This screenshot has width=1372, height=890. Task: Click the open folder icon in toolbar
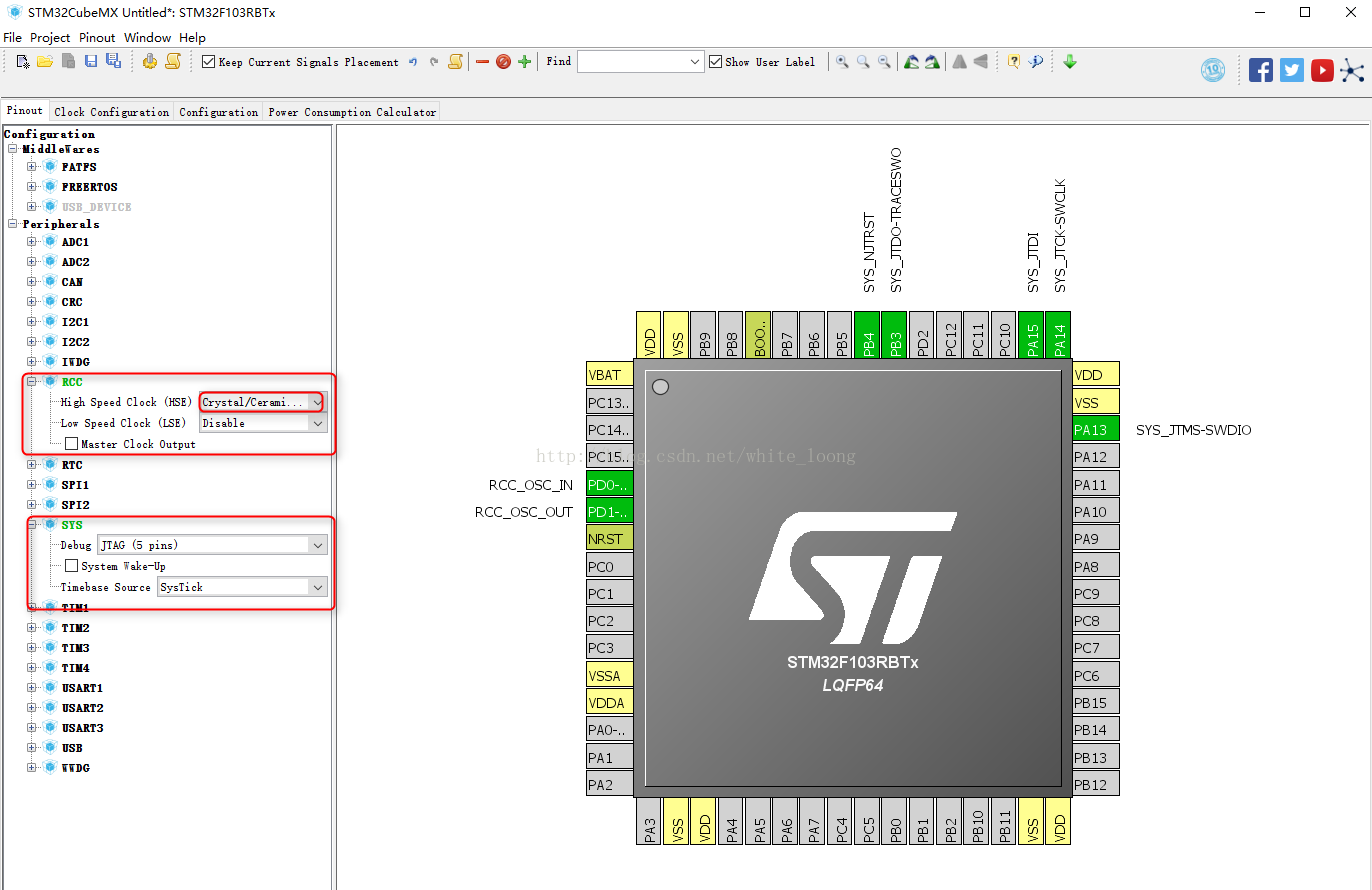(x=45, y=62)
